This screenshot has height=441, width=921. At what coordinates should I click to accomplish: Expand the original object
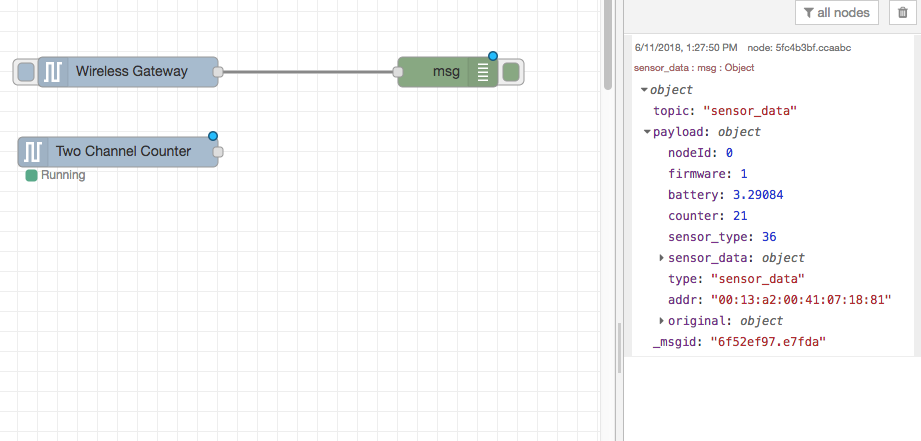(x=662, y=321)
